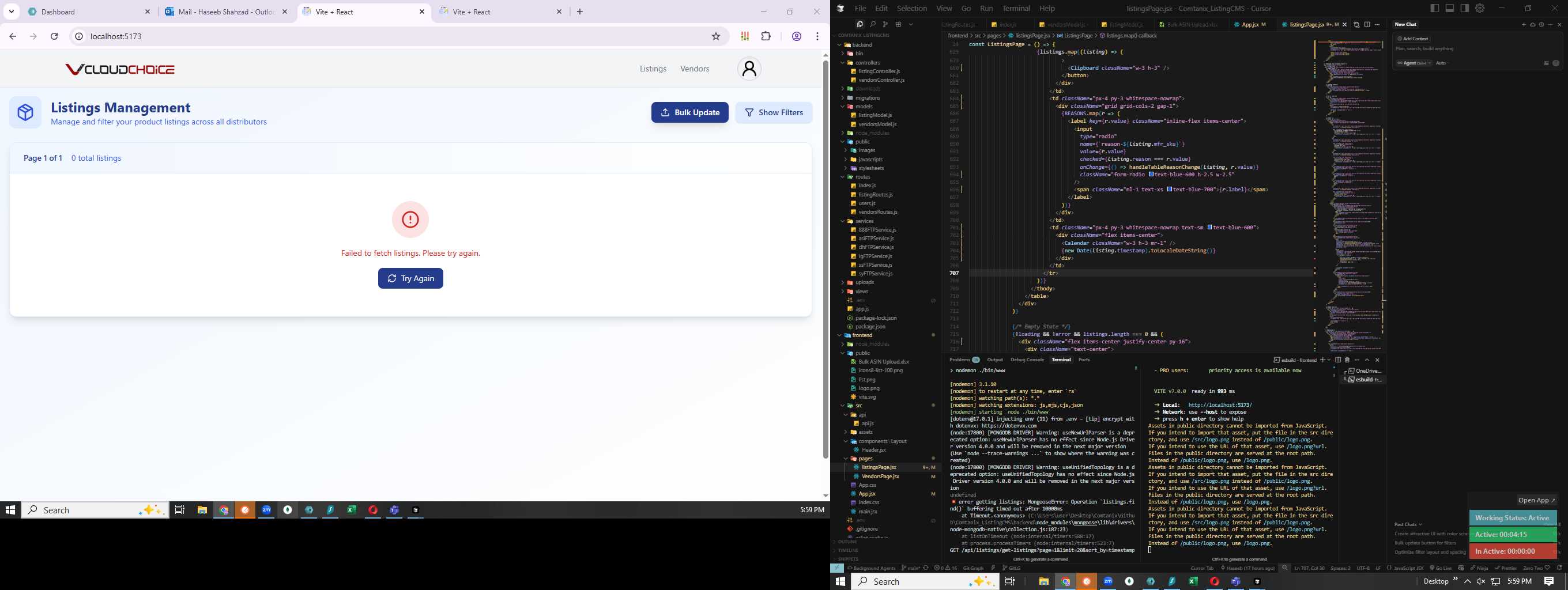The width and height of the screenshot is (1568, 590).
Task: Switch to the Dashboard browser tab
Action: click(x=89, y=12)
